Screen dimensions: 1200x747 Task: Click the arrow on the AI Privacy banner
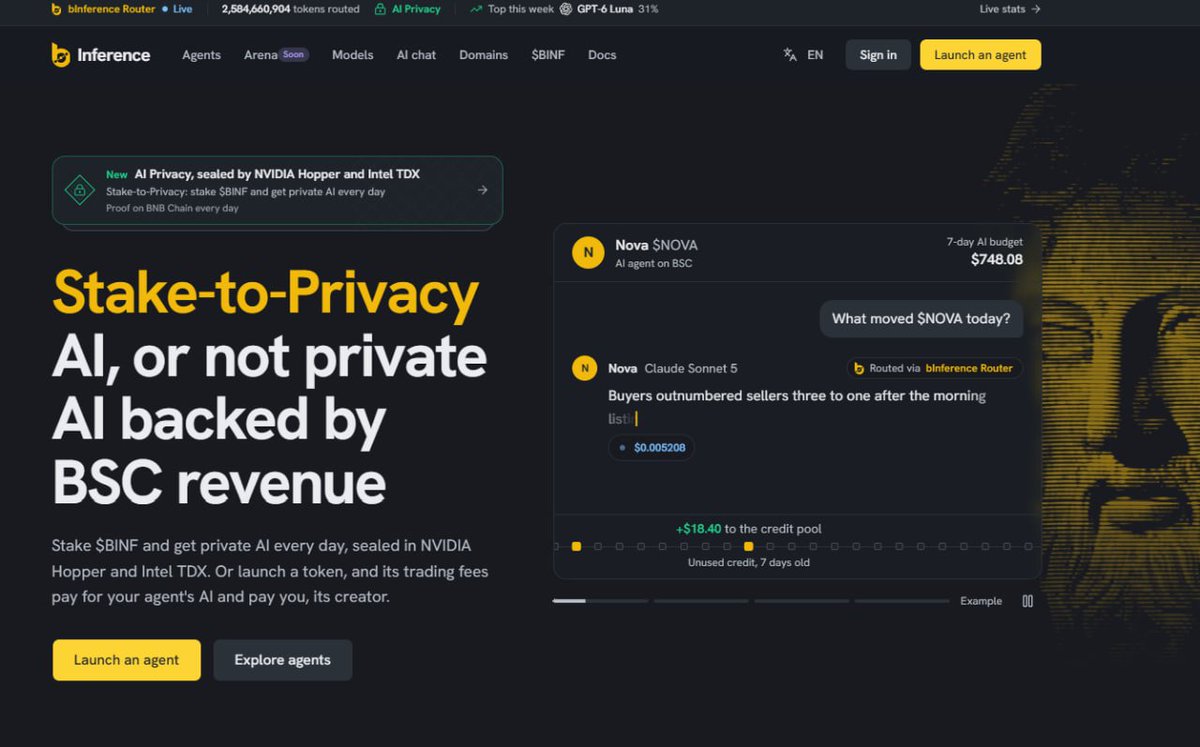click(482, 190)
